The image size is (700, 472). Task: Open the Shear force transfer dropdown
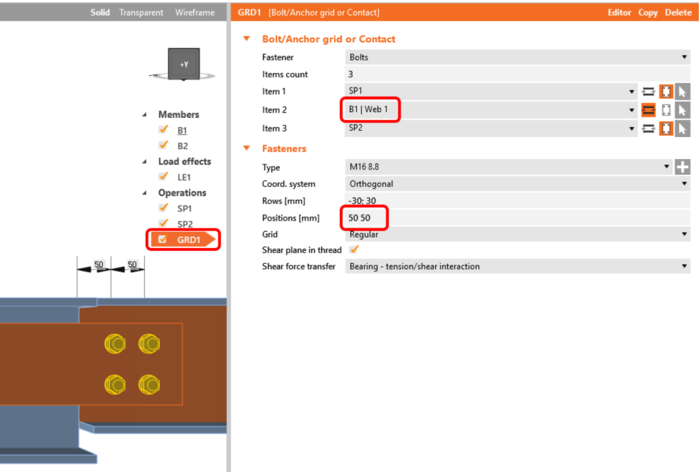click(x=517, y=267)
